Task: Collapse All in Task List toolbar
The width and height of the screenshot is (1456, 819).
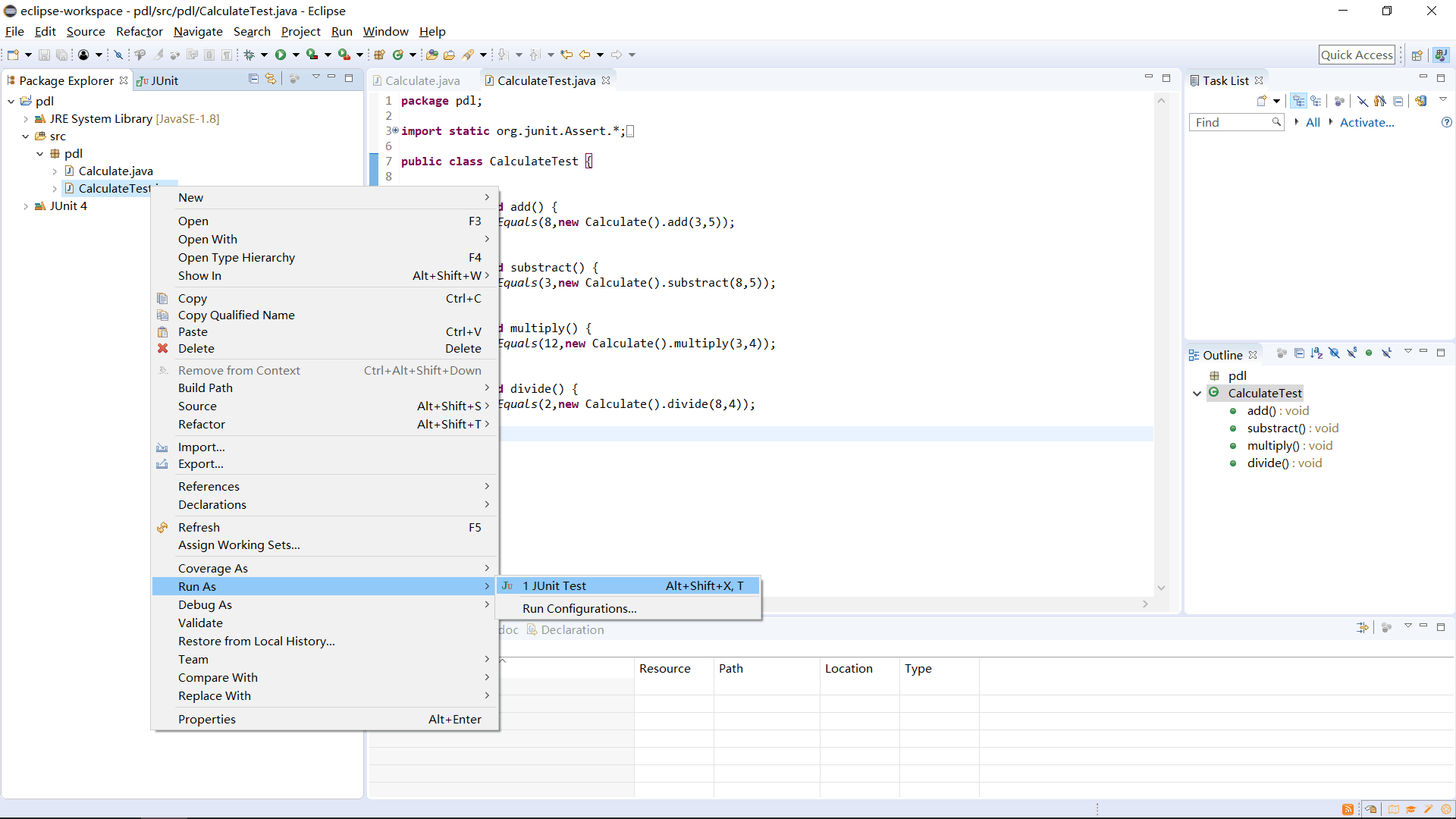Action: (x=1398, y=101)
